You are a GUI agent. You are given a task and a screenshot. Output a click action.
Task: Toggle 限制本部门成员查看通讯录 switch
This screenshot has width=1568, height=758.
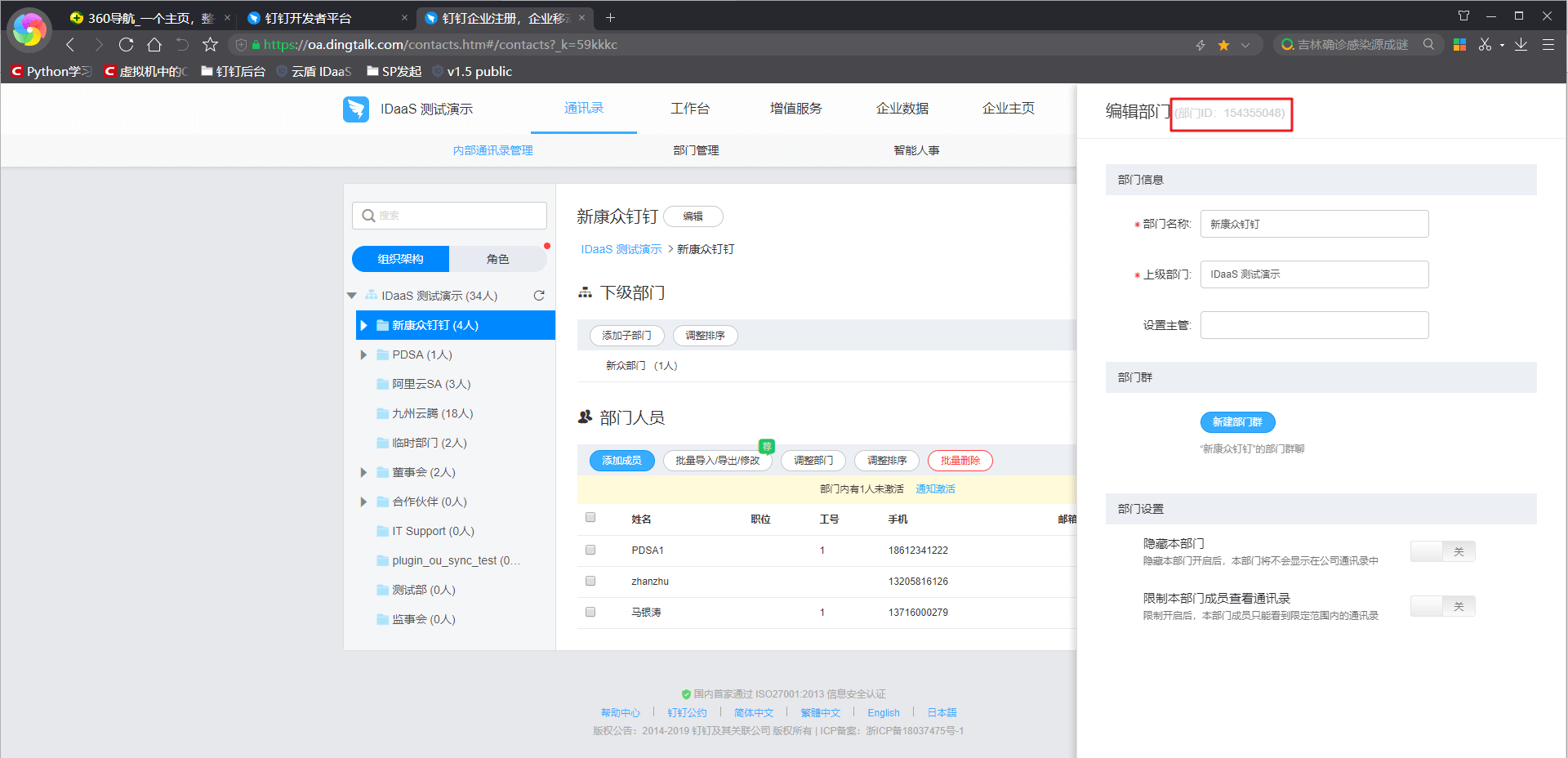(x=1442, y=606)
